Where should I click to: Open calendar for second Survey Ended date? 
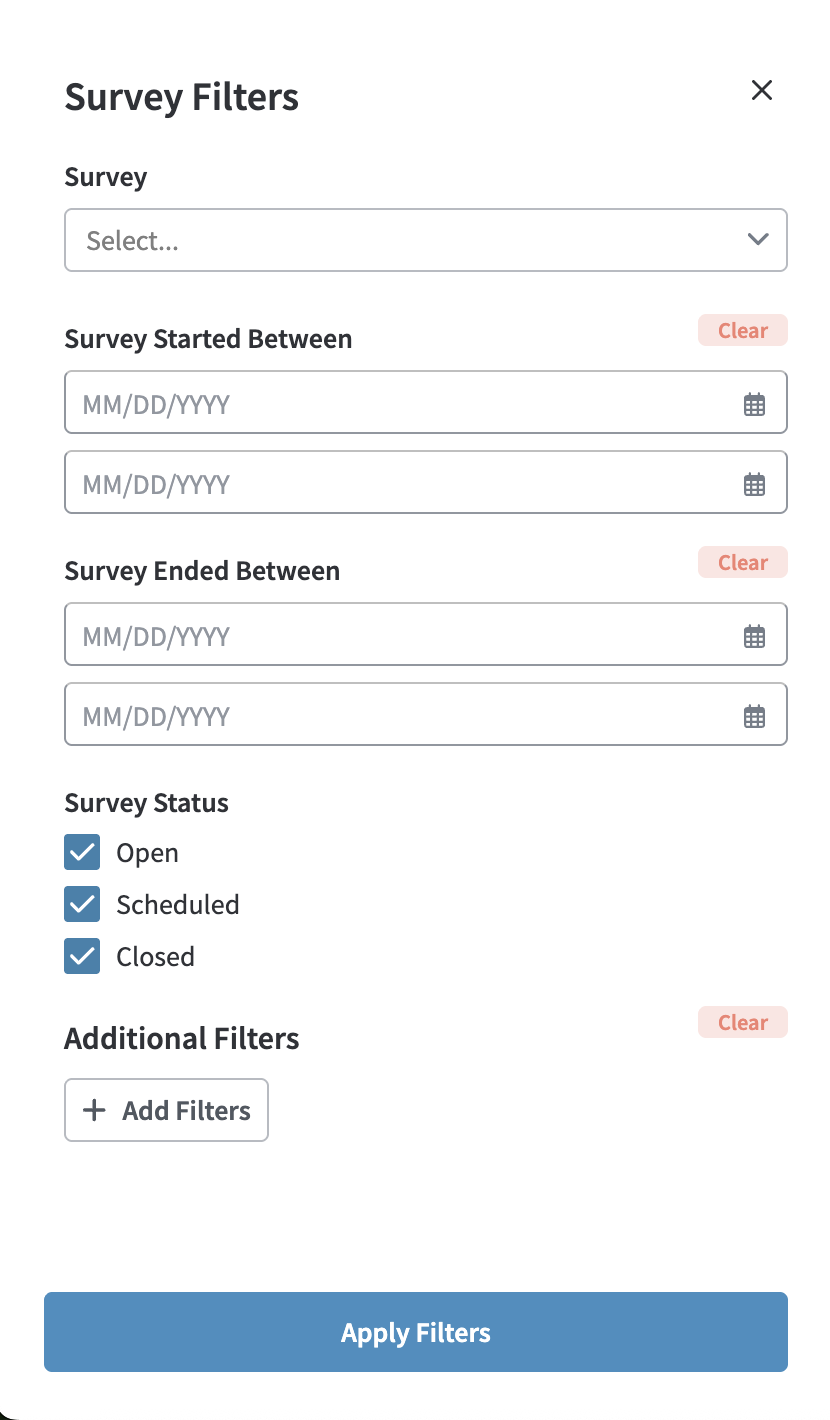(754, 716)
